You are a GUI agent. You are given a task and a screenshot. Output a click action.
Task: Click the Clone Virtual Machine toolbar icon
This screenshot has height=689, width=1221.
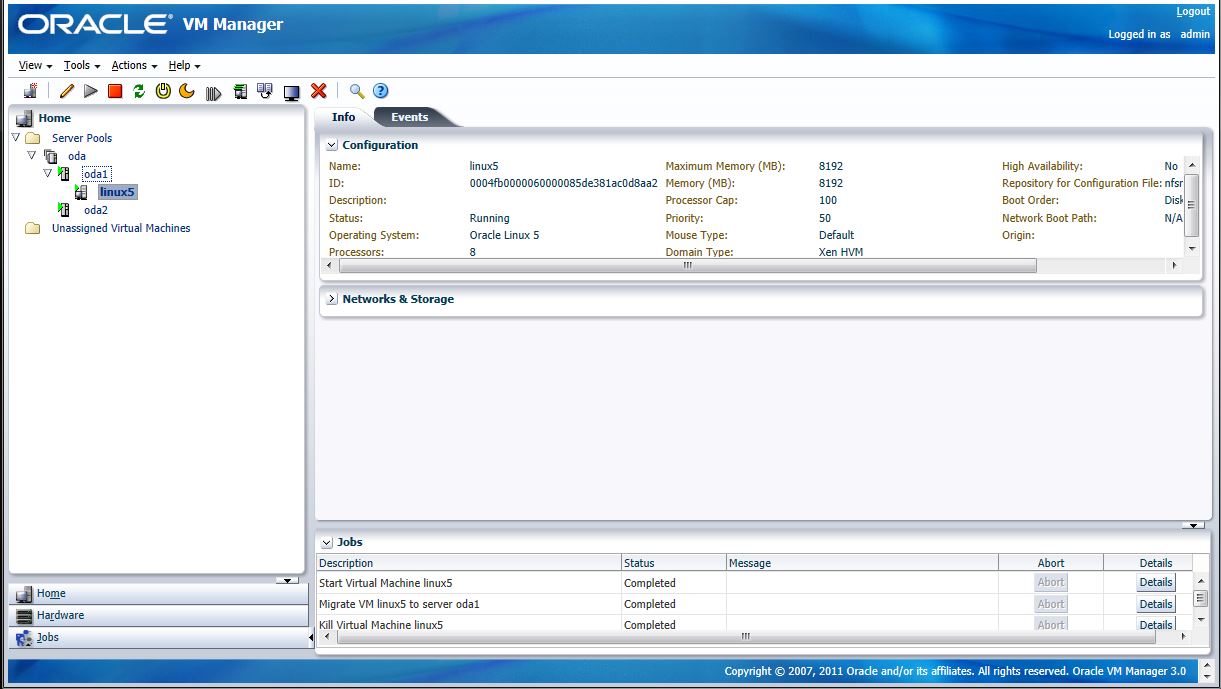tap(265, 91)
